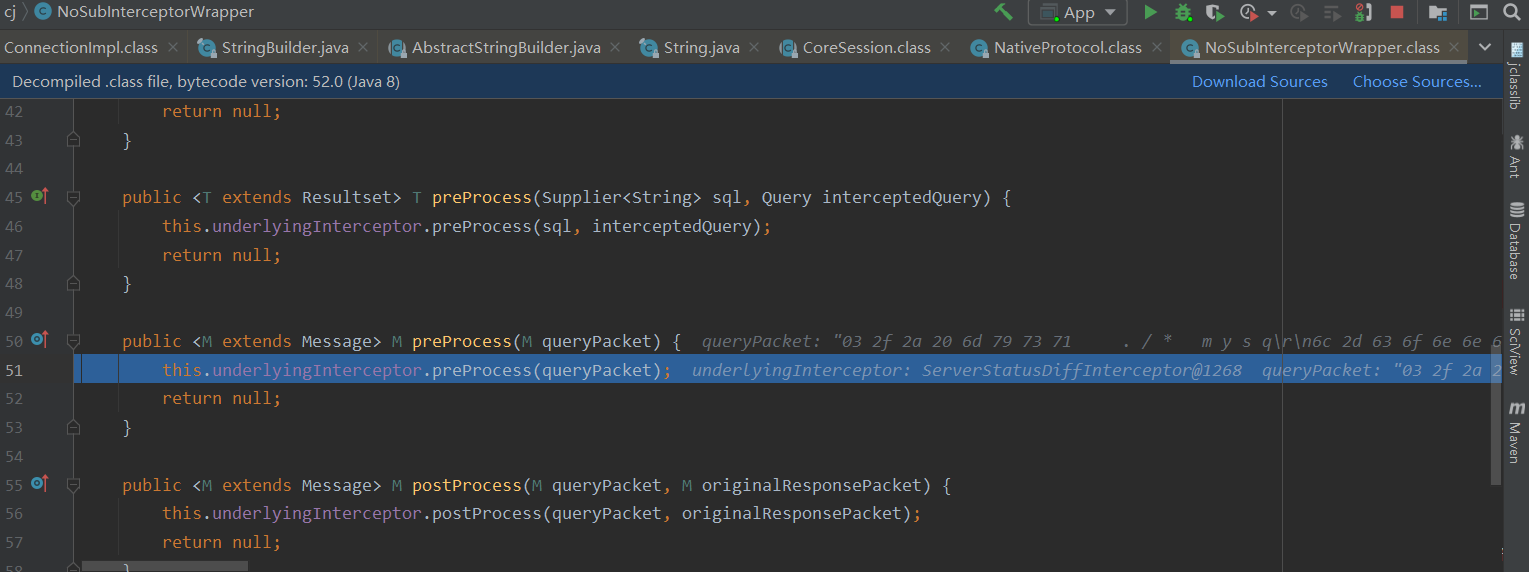Stop the running process
1529x572 pixels.
click(x=1397, y=12)
